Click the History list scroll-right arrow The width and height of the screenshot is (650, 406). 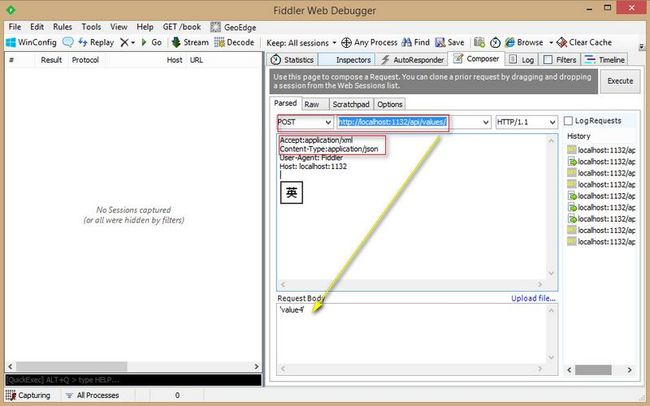click(x=629, y=370)
